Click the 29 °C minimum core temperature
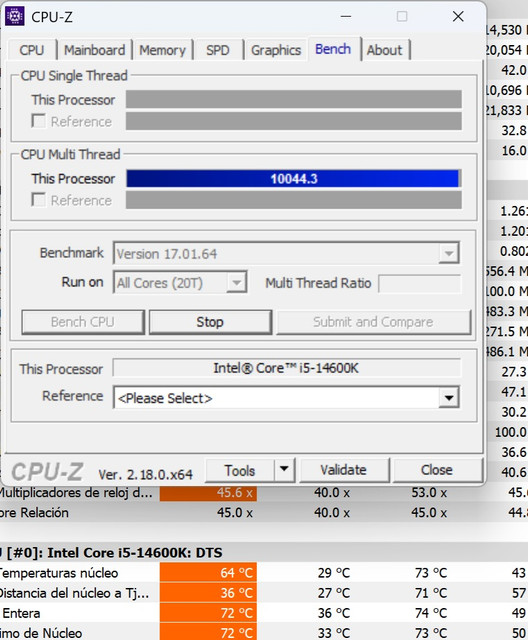The width and height of the screenshot is (528, 640). (334, 573)
